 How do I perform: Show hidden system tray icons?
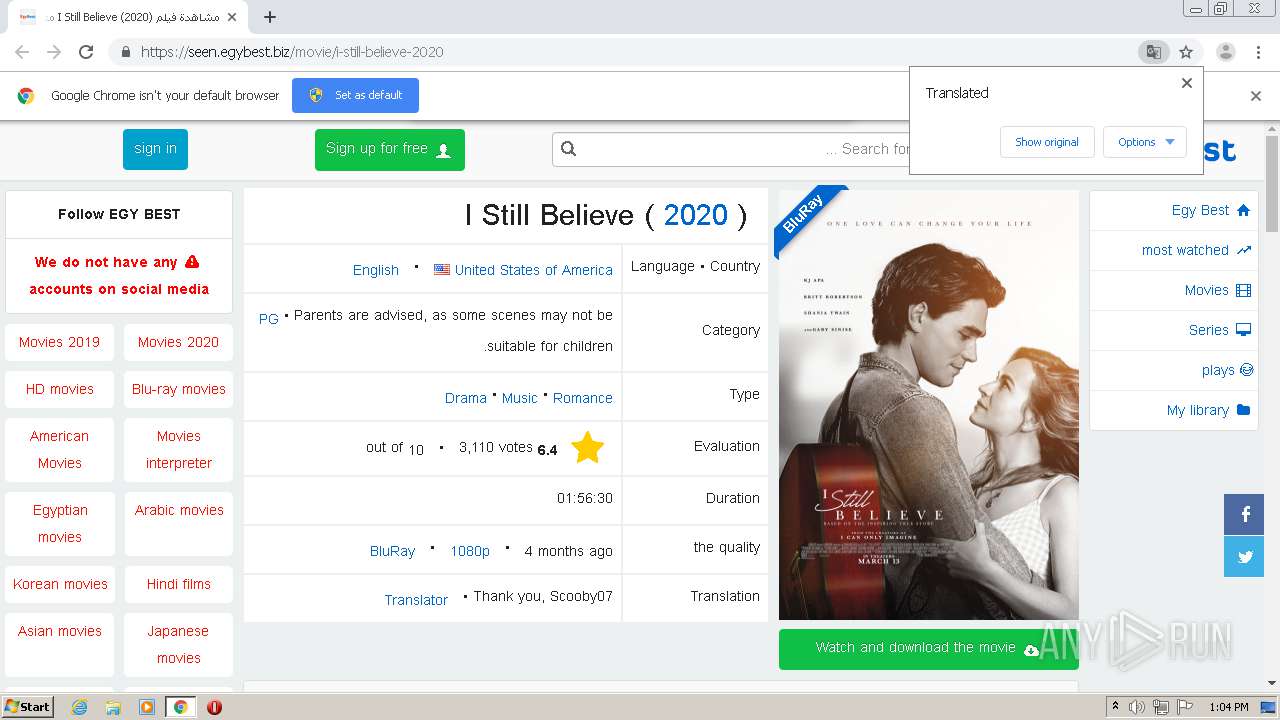[x=1115, y=707]
